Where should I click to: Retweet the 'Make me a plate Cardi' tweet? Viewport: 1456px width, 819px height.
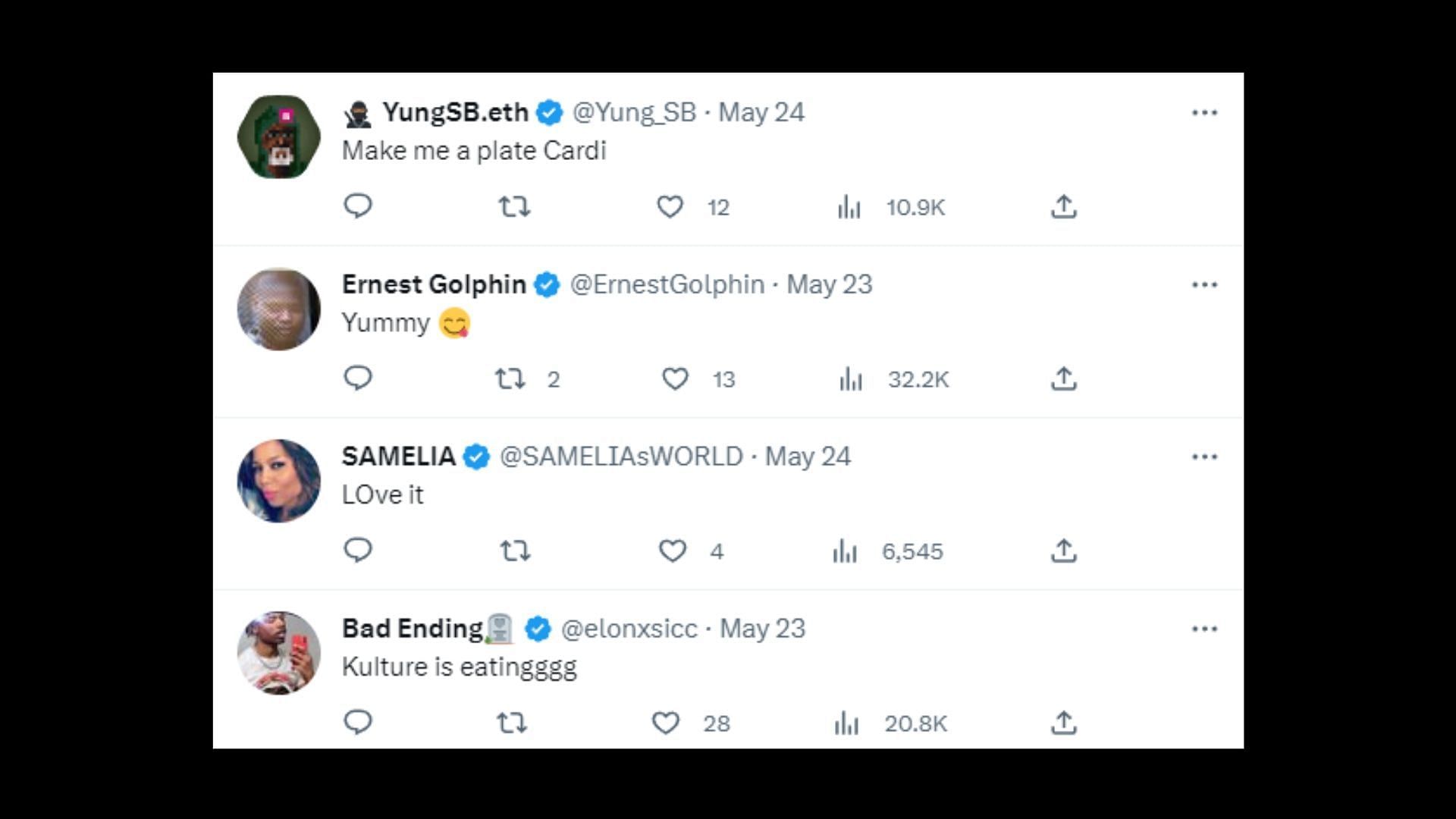click(514, 206)
